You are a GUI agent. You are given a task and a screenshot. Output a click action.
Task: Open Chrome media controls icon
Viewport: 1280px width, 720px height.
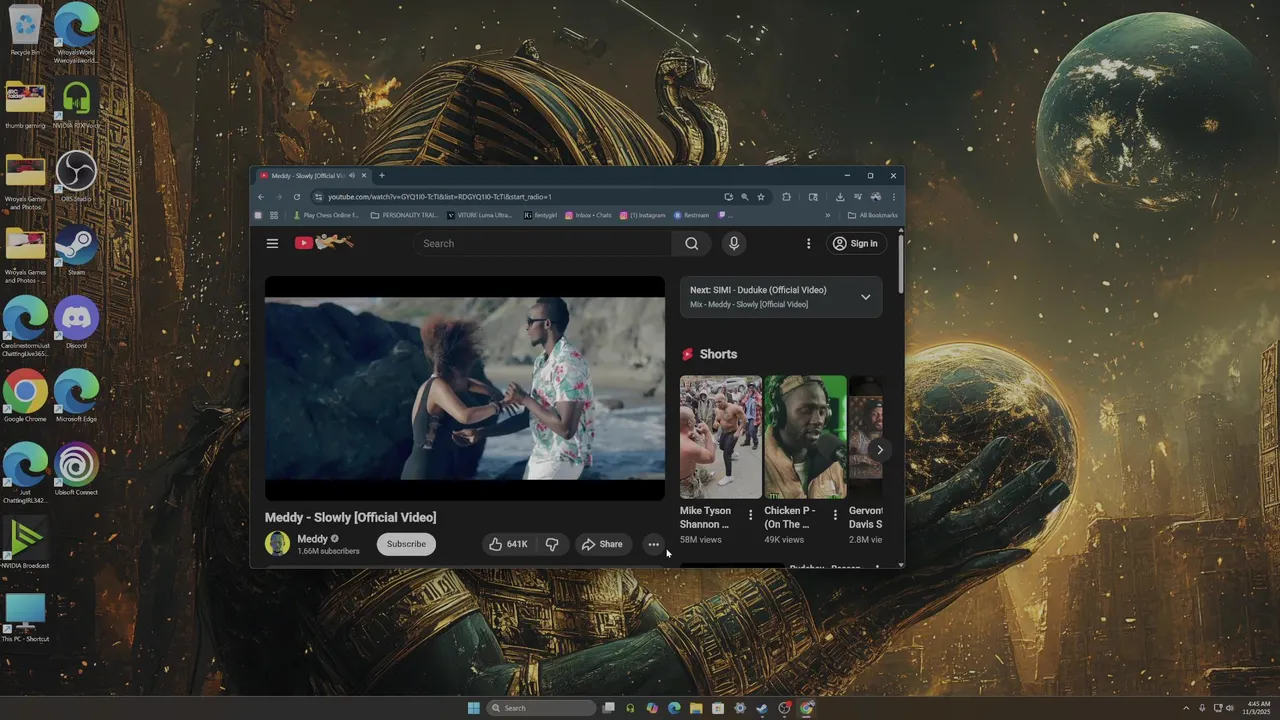click(858, 197)
